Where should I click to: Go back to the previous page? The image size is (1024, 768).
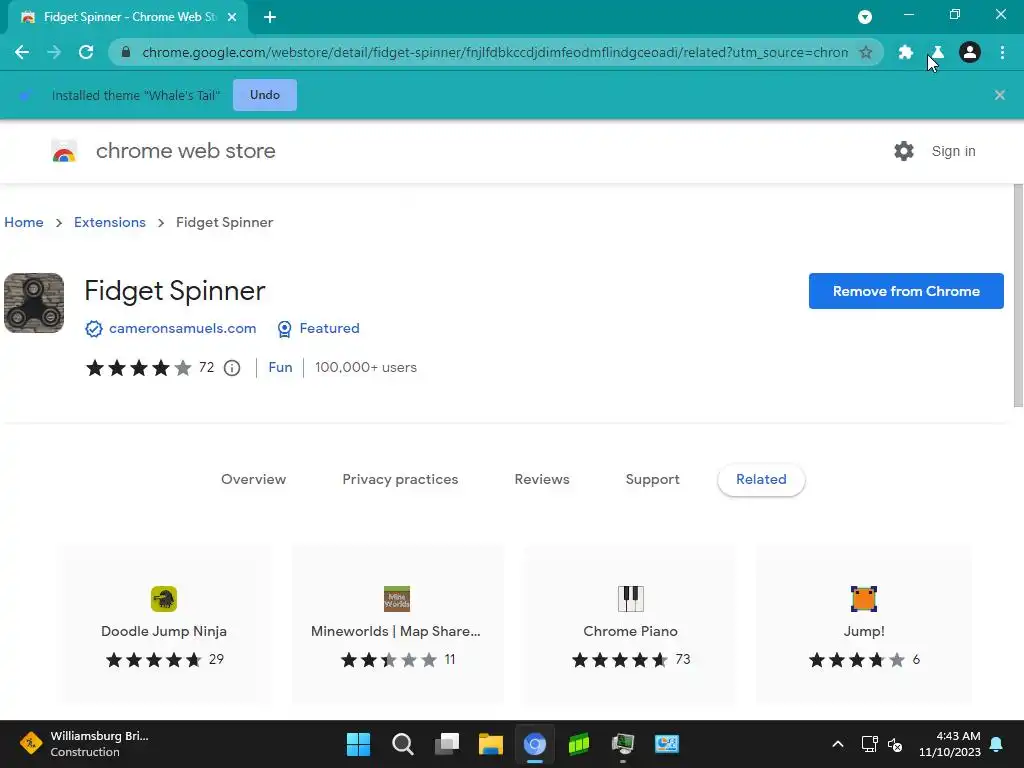pyautogui.click(x=22, y=52)
